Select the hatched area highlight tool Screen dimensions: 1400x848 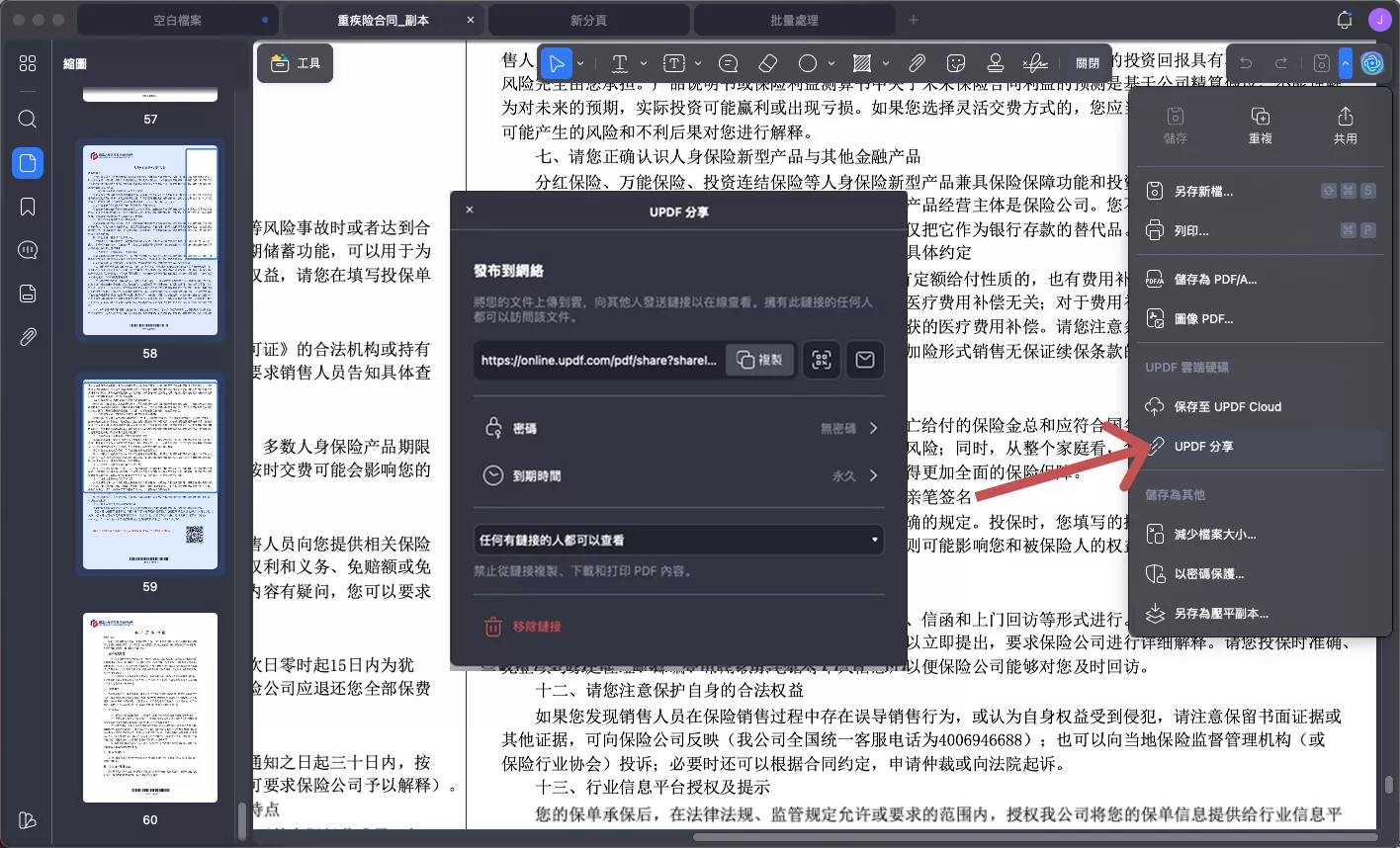coord(862,64)
